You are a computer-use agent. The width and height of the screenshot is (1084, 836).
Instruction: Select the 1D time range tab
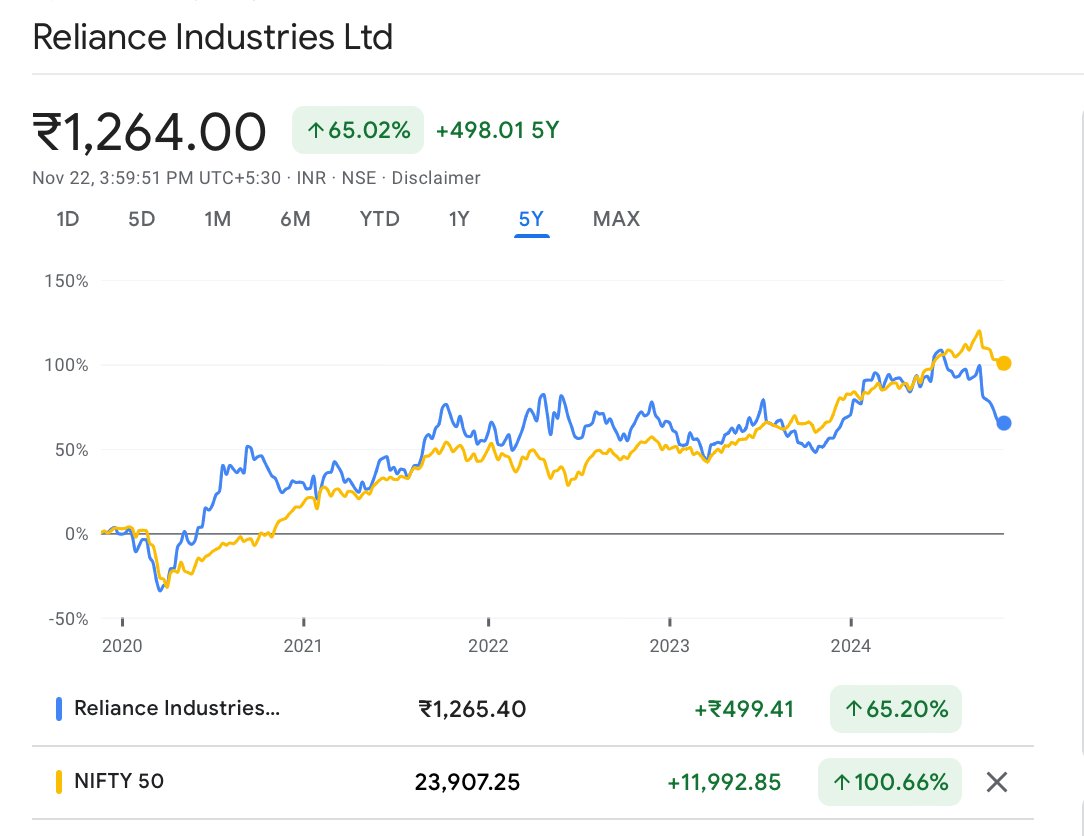pos(68,219)
